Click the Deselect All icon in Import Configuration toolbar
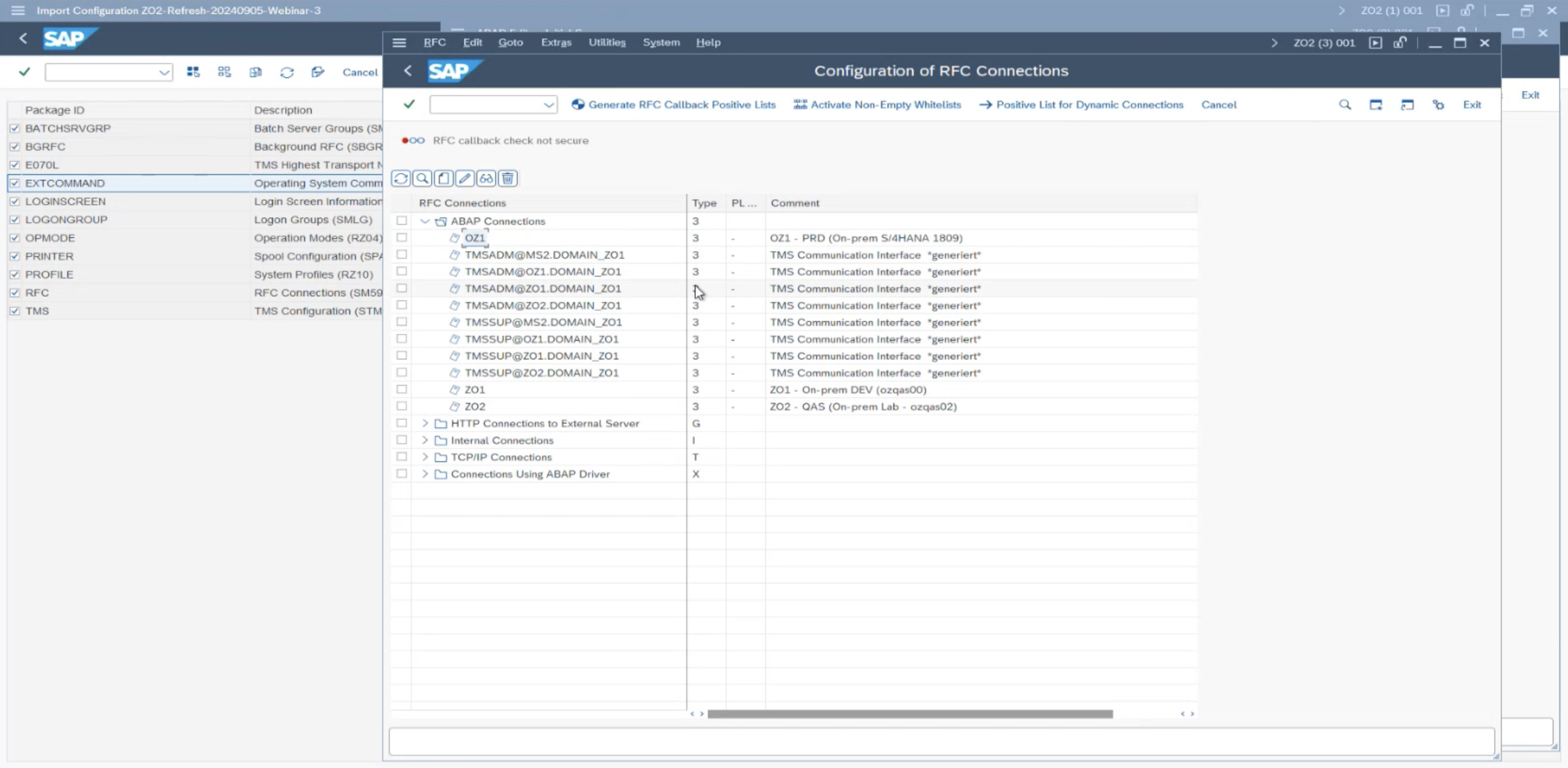The height and width of the screenshot is (768, 1568). pos(224,72)
